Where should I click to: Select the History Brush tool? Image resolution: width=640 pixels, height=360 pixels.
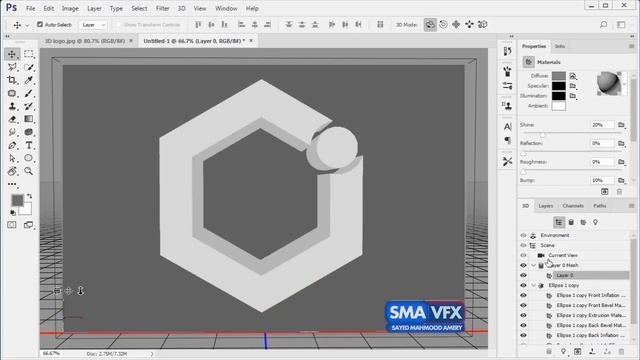click(x=29, y=106)
